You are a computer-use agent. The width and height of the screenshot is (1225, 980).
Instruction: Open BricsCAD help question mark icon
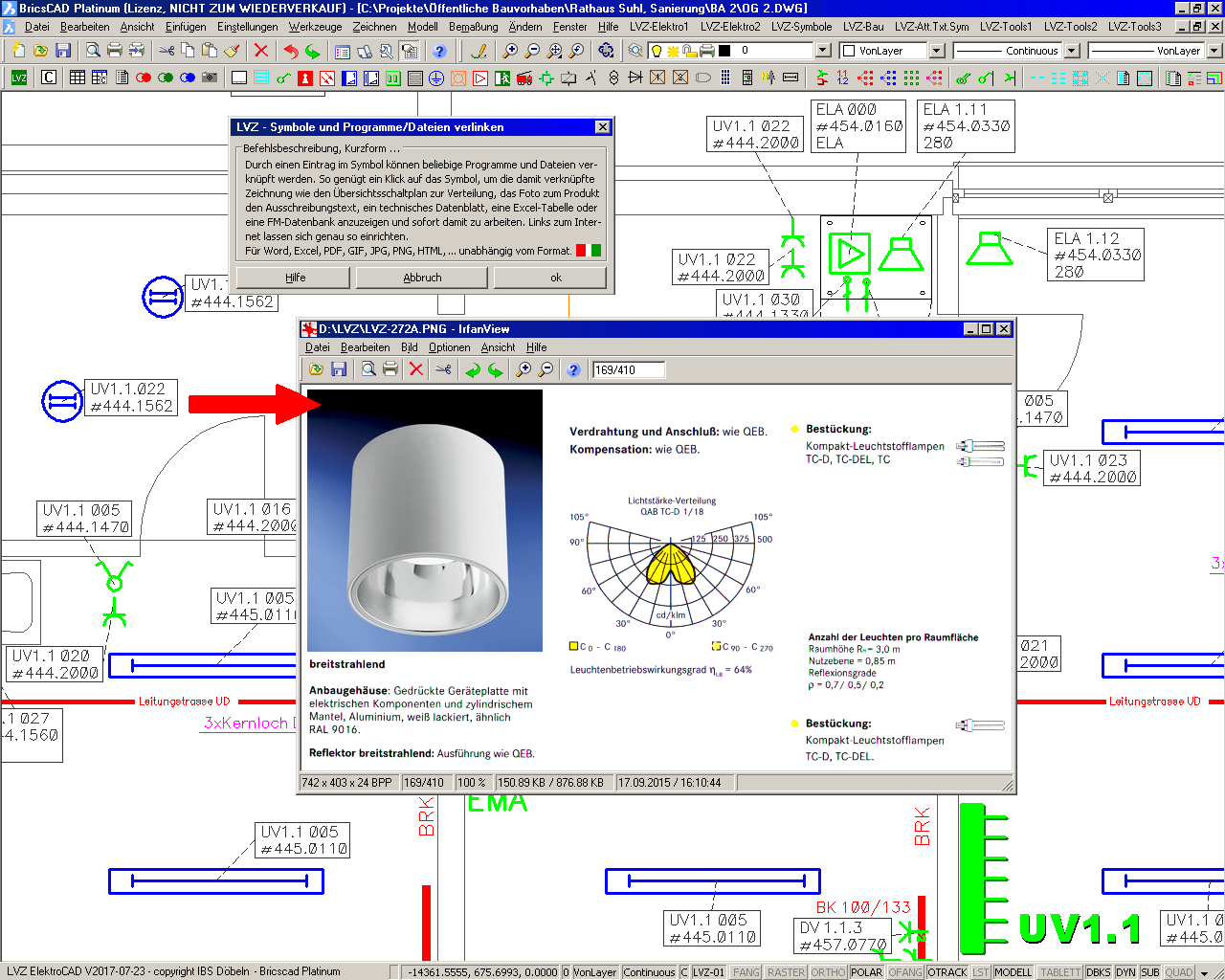(439, 50)
